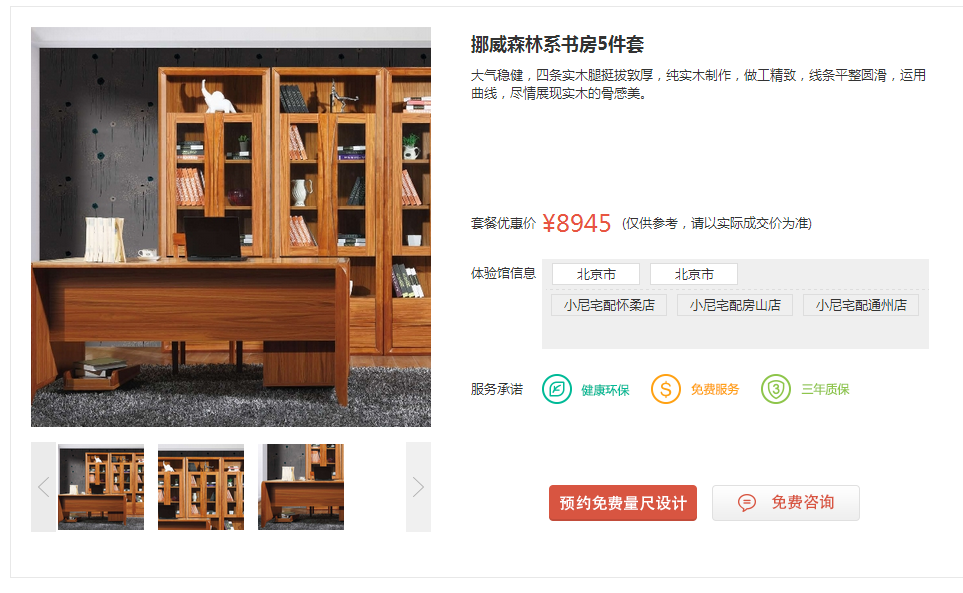Click the 预约免费量尺设计 button
963x593 pixels.
coord(623,503)
